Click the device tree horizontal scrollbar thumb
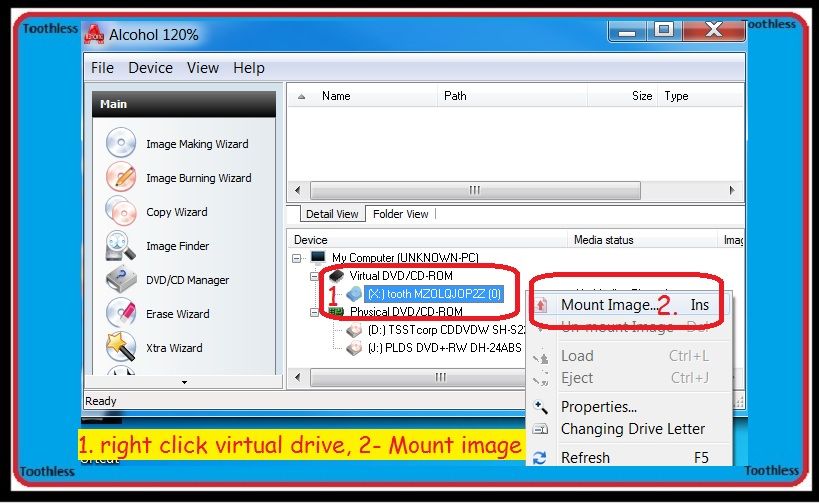Screen dimensions: 819x504 point(418,377)
